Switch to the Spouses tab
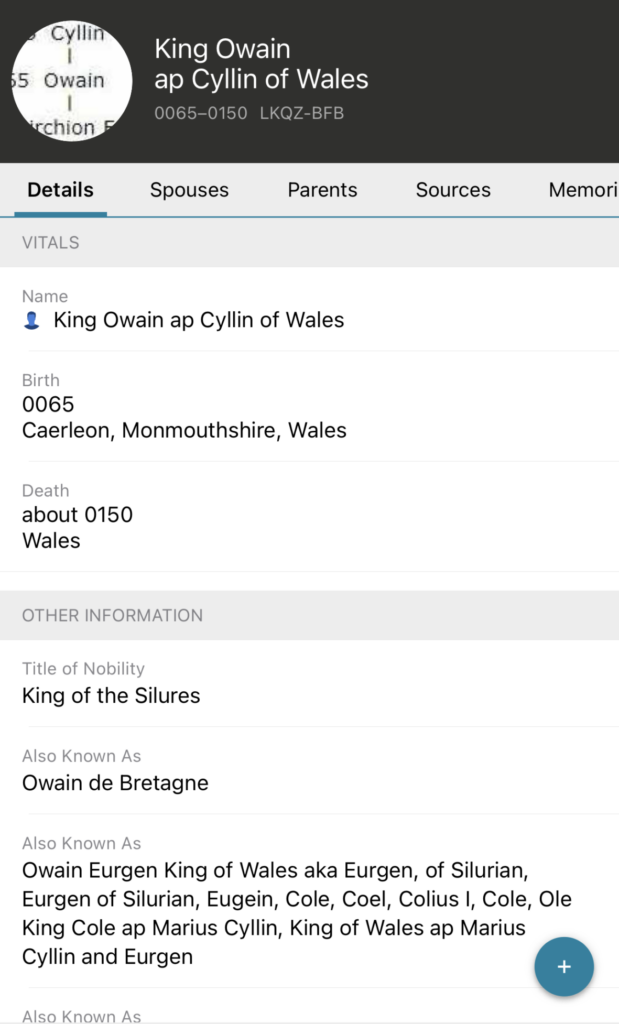 click(189, 190)
